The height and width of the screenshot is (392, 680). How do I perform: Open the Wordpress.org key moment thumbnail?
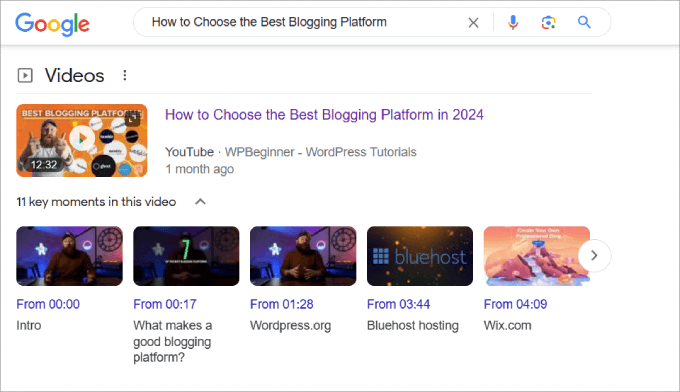(x=303, y=256)
